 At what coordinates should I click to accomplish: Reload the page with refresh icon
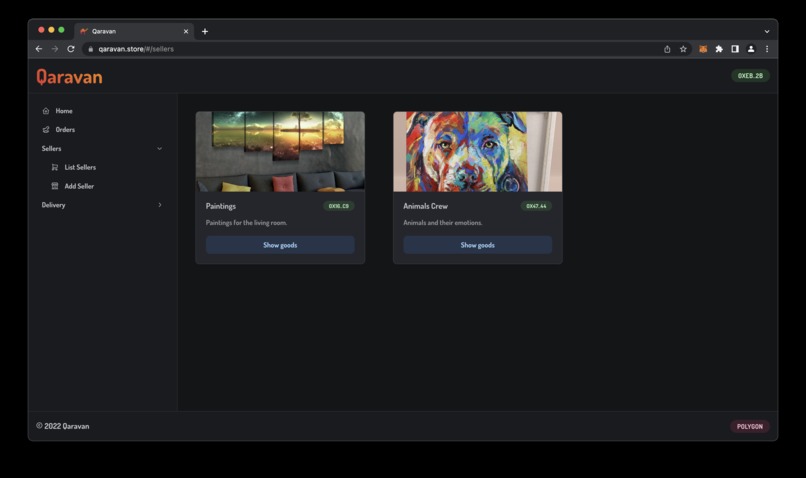(x=71, y=49)
